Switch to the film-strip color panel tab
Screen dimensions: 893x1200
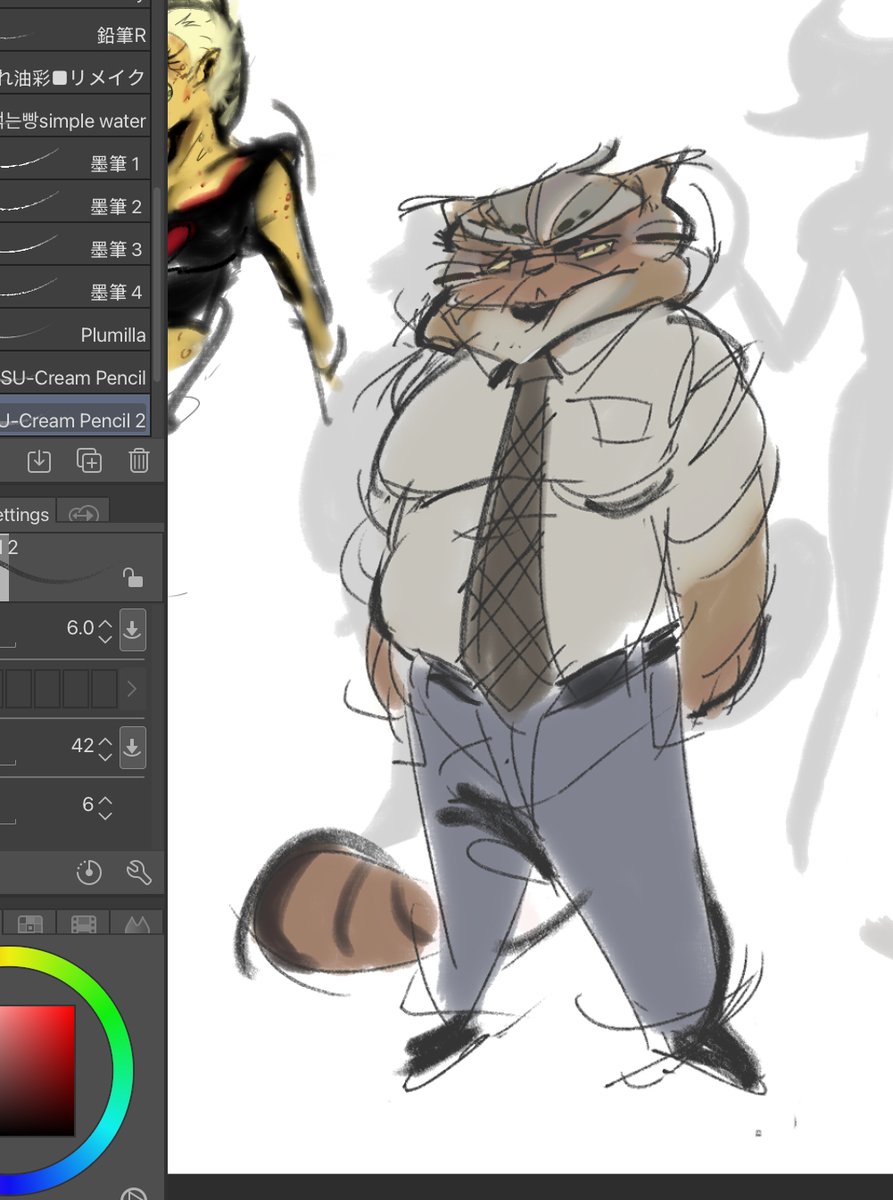[x=84, y=924]
